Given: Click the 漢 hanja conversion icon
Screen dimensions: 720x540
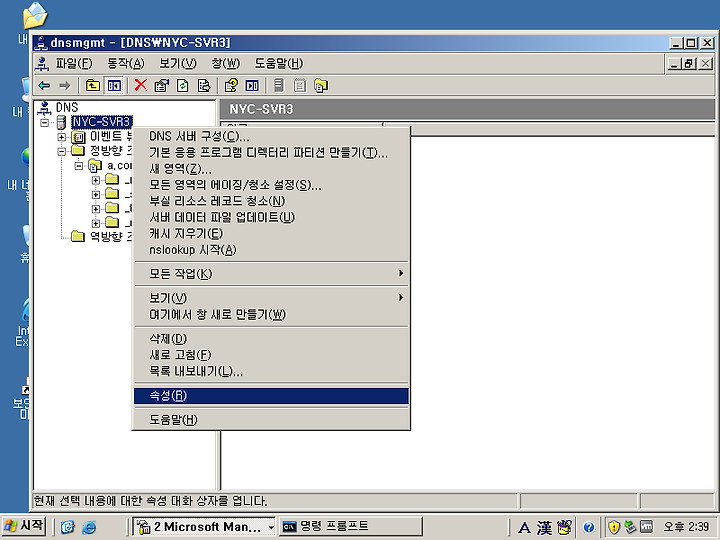Looking at the screenshot, I should 545,528.
